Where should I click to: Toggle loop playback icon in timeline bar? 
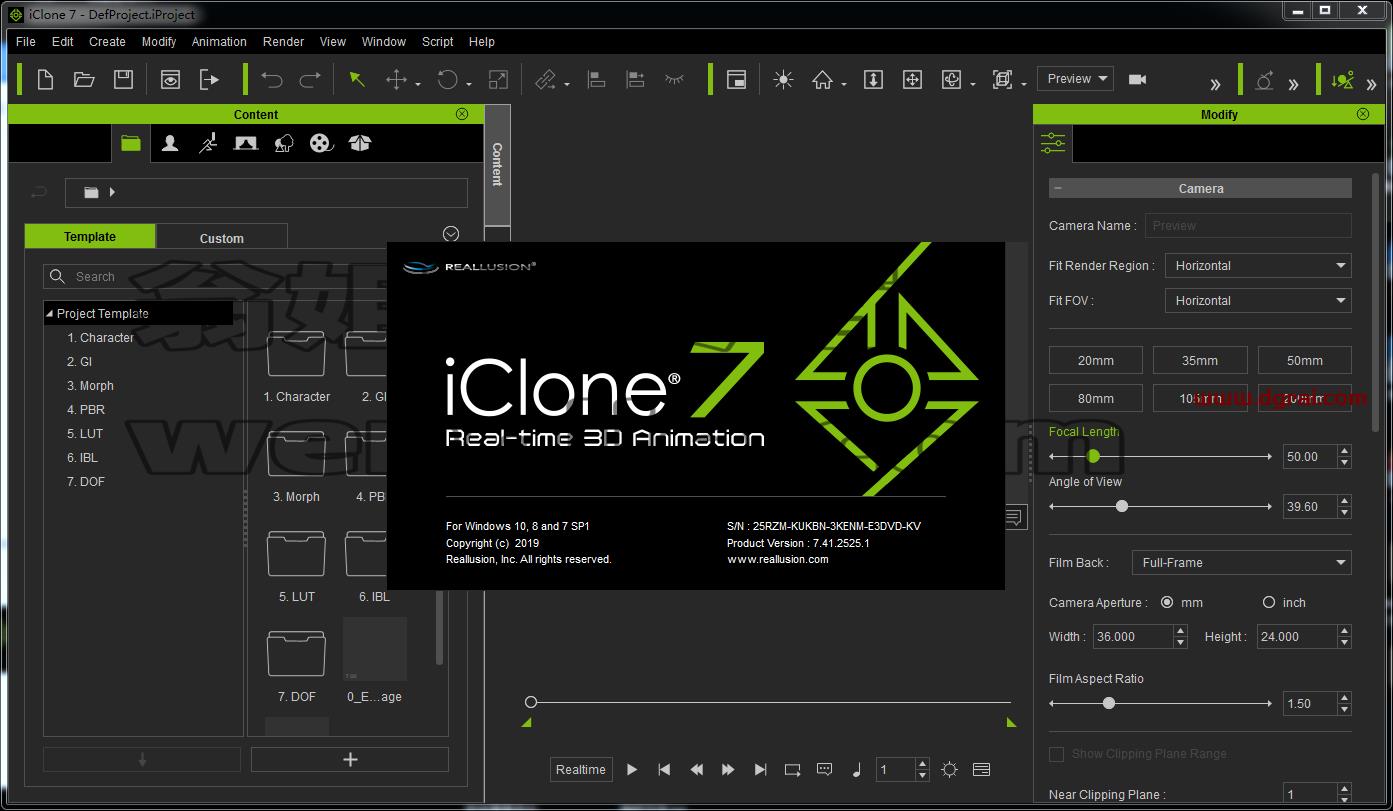(793, 770)
